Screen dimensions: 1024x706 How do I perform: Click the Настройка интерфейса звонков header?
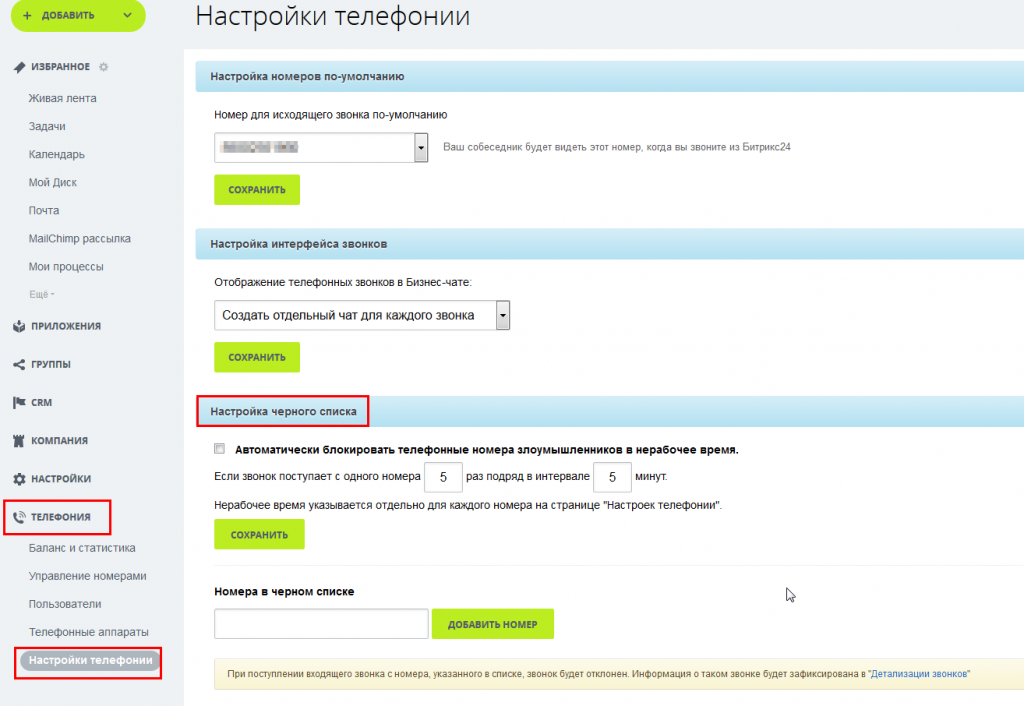[x=298, y=244]
